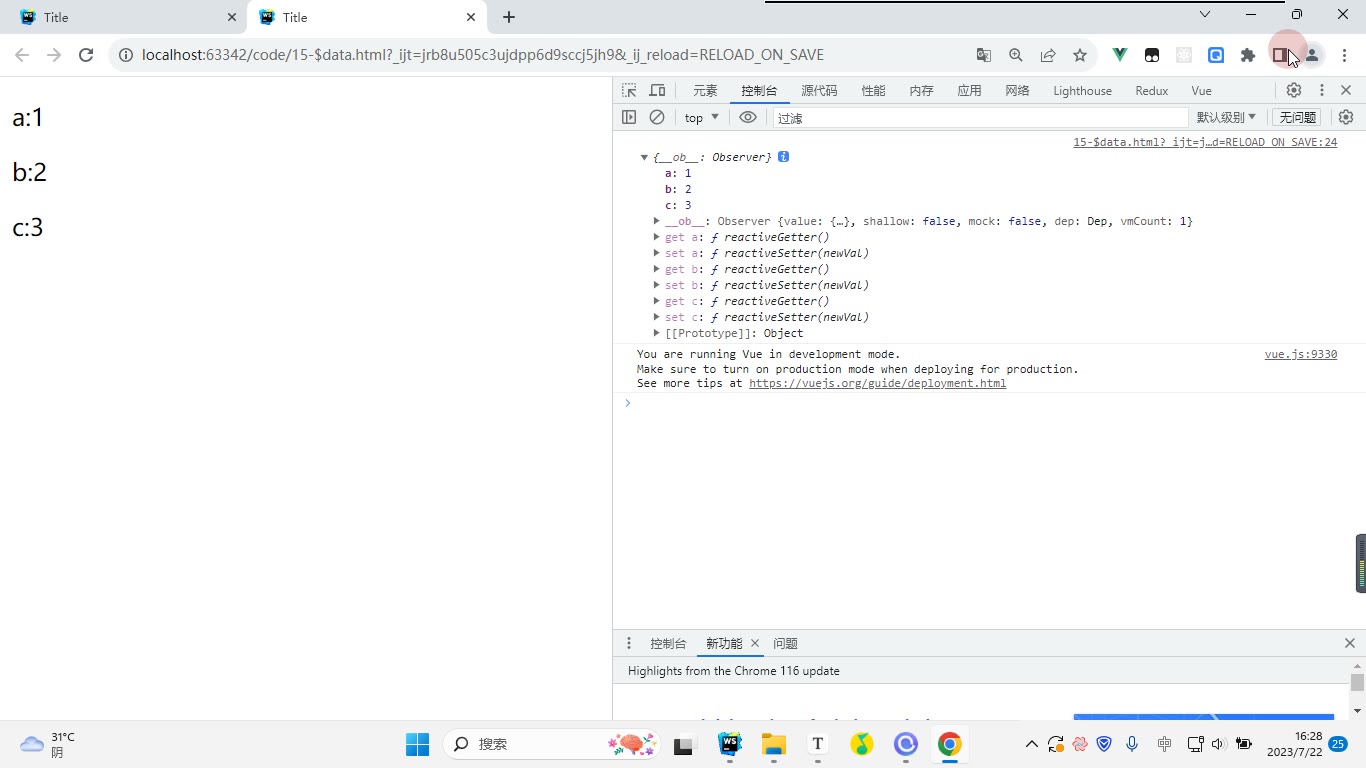
Task: Click the 无问题 issues button
Action: pyautogui.click(x=1298, y=117)
